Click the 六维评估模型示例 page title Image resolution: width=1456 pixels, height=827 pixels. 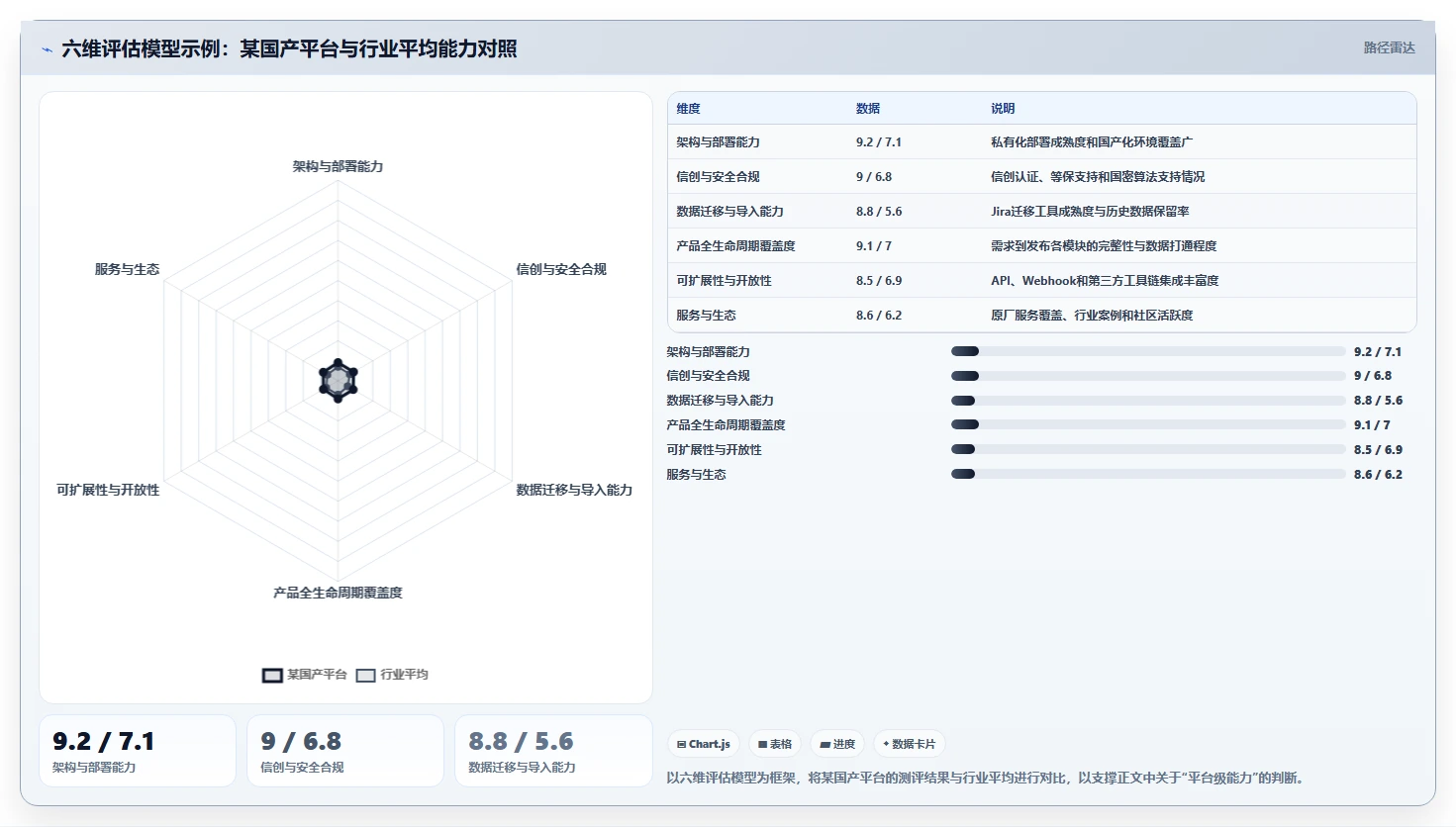coord(289,48)
